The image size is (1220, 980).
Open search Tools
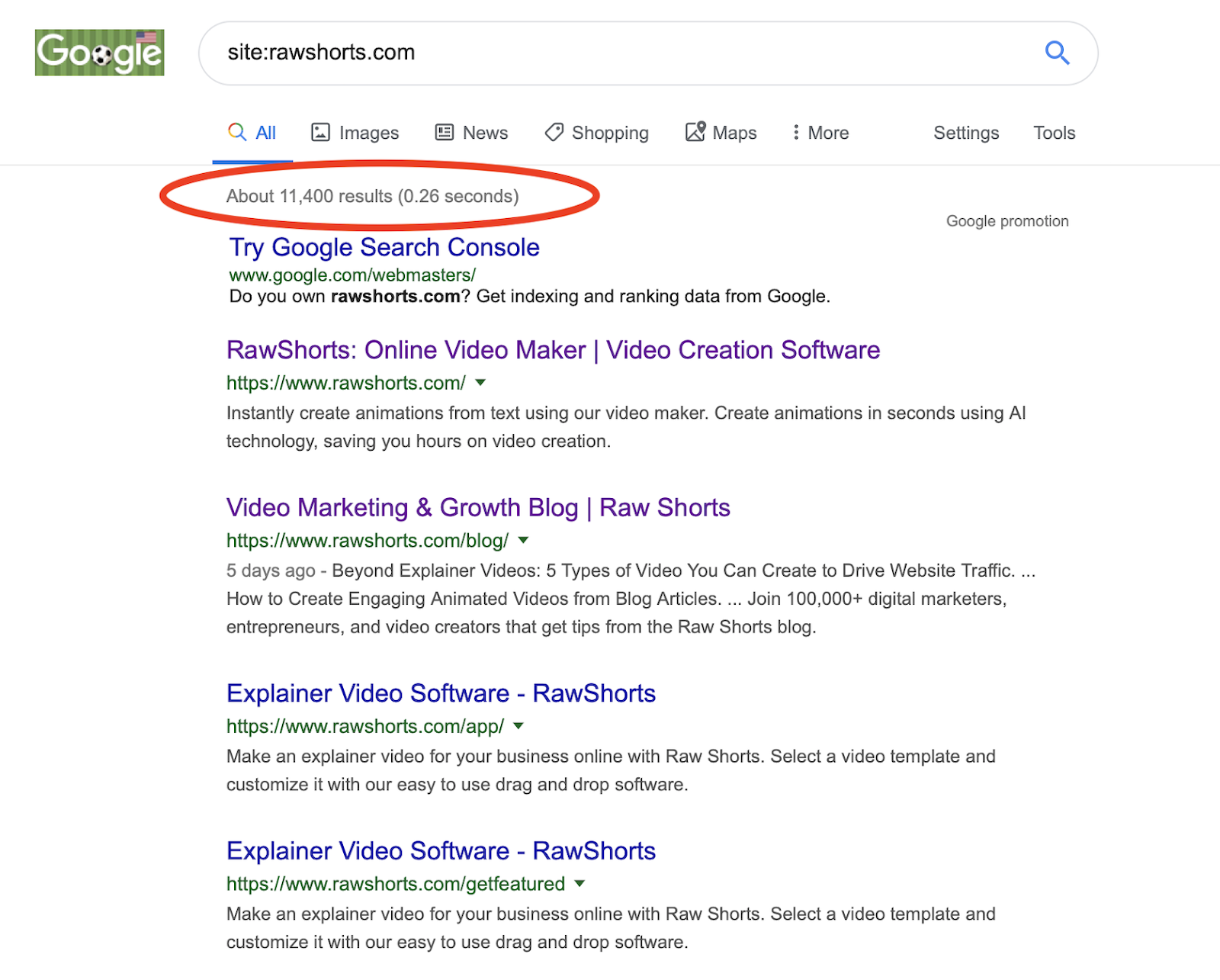(x=1054, y=133)
